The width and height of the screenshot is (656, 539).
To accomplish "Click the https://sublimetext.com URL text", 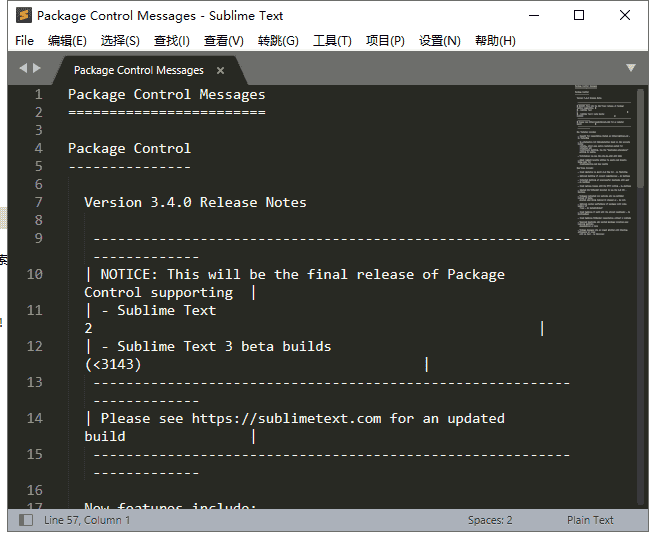I will point(287,418).
